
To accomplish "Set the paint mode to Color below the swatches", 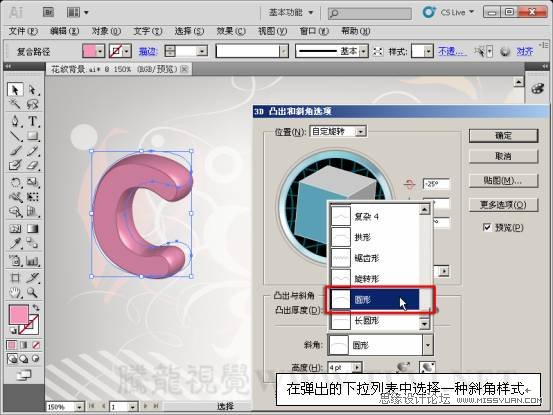I will (12, 345).
